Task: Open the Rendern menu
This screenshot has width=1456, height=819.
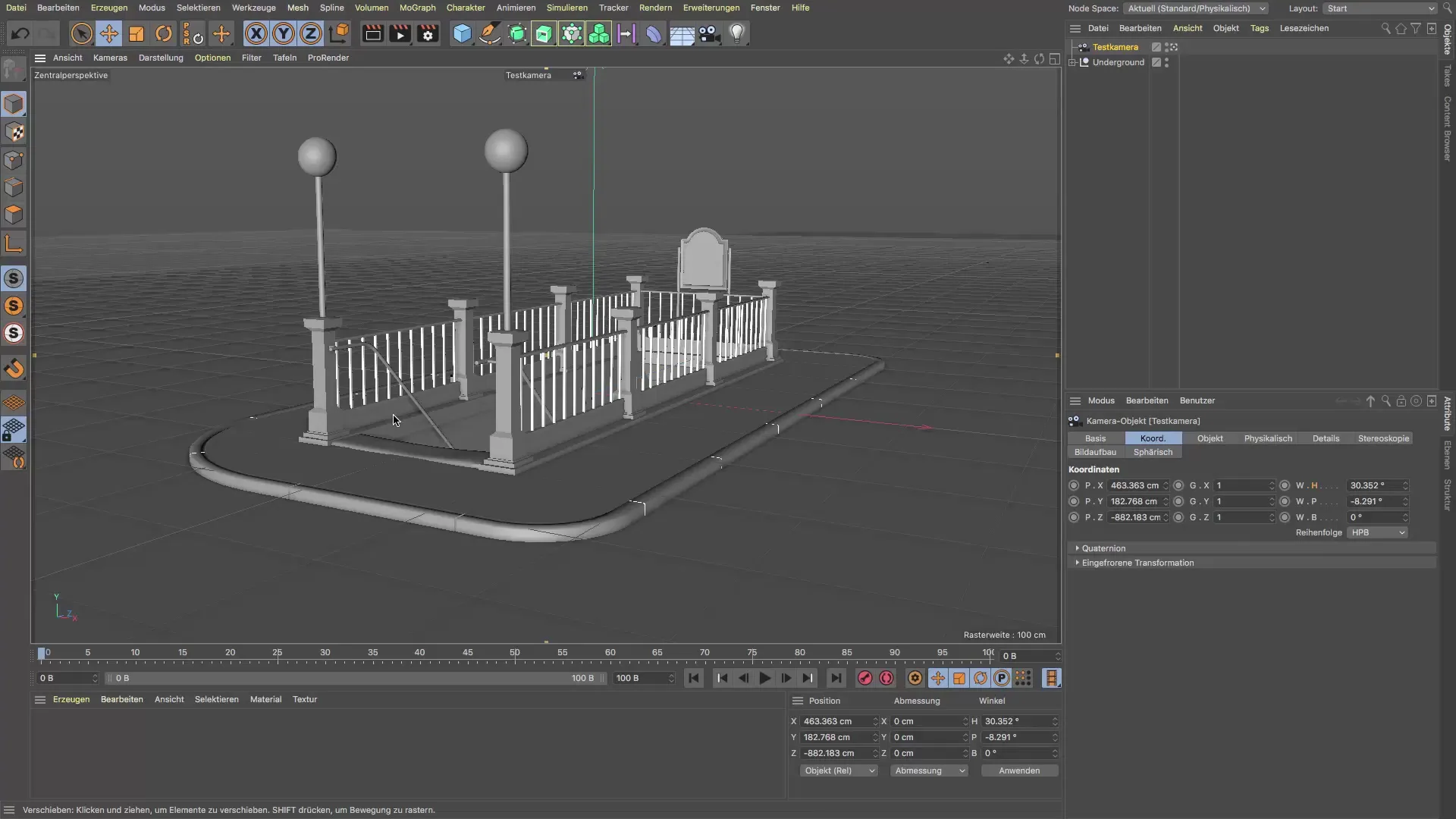Action: tap(655, 8)
